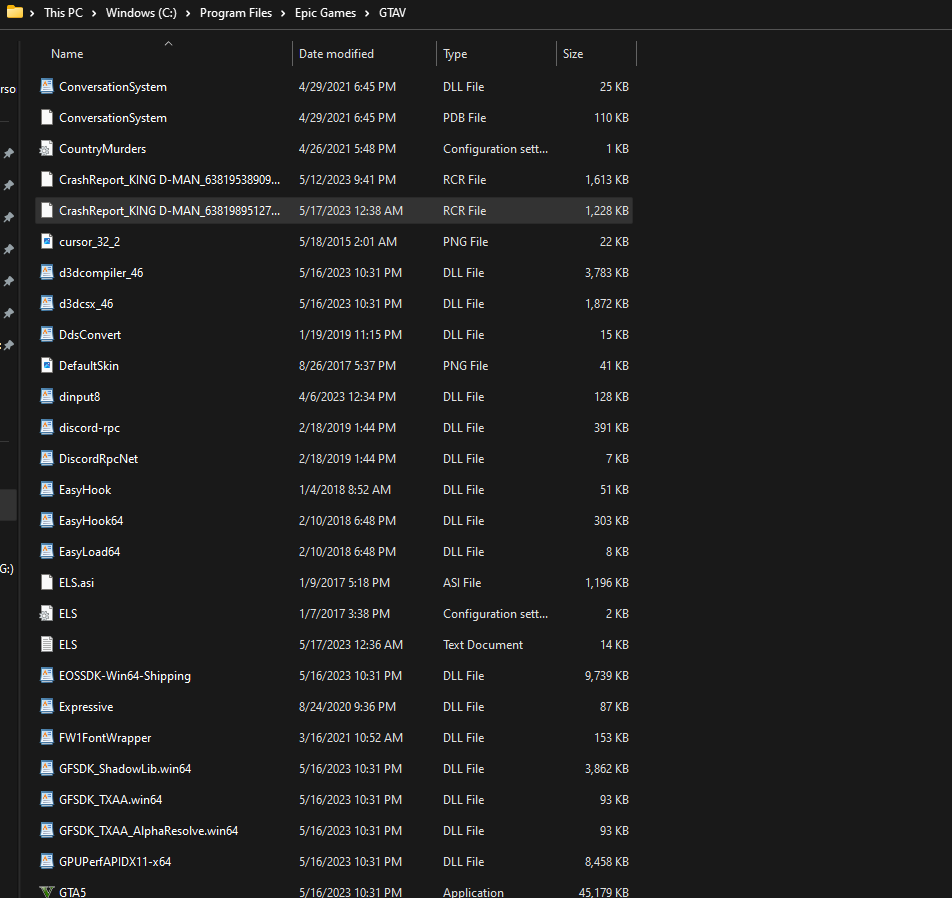Sort files by Name column header
The image size is (952, 898).
point(67,54)
